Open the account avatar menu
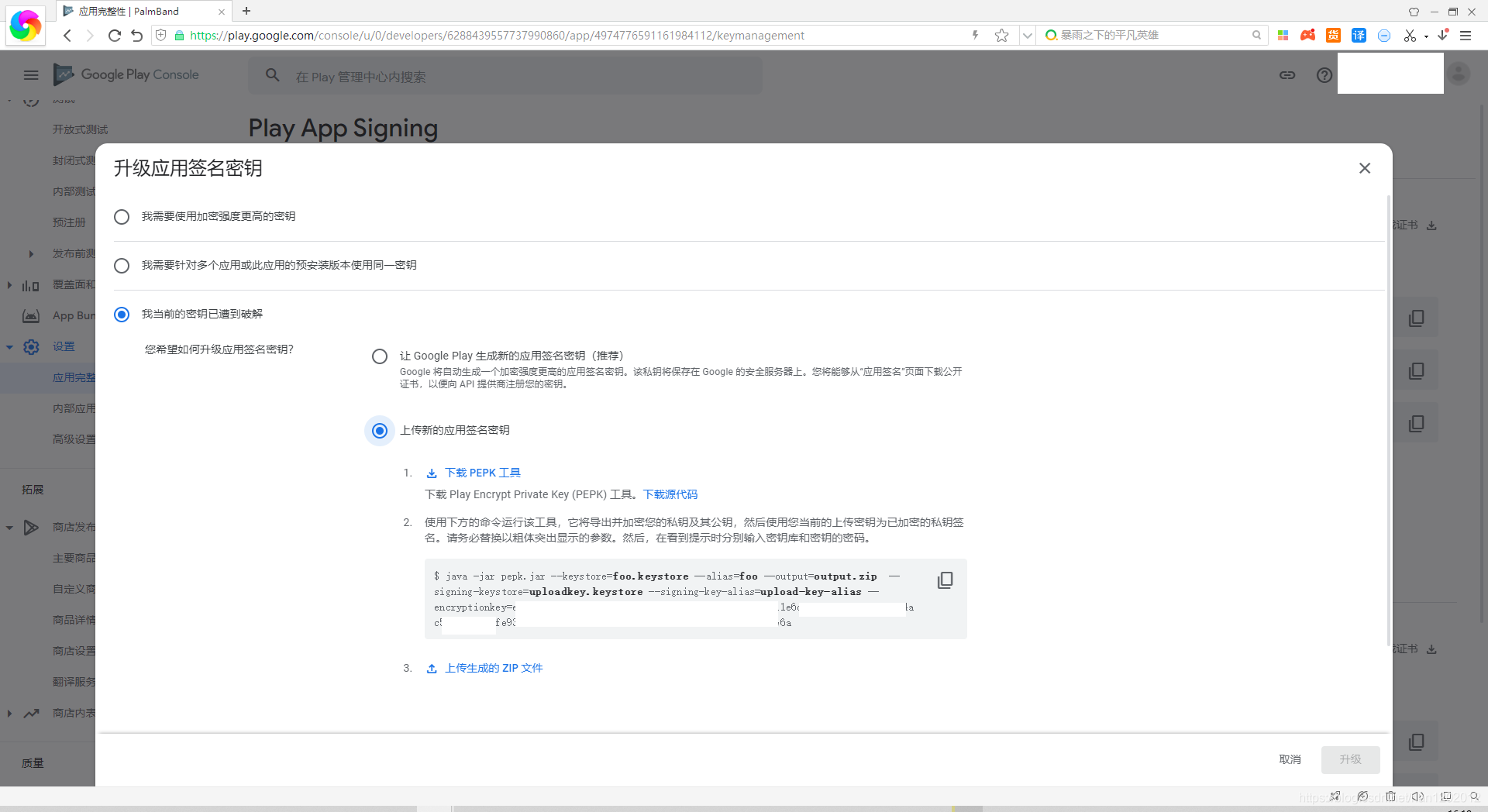1488x812 pixels. click(x=1459, y=74)
